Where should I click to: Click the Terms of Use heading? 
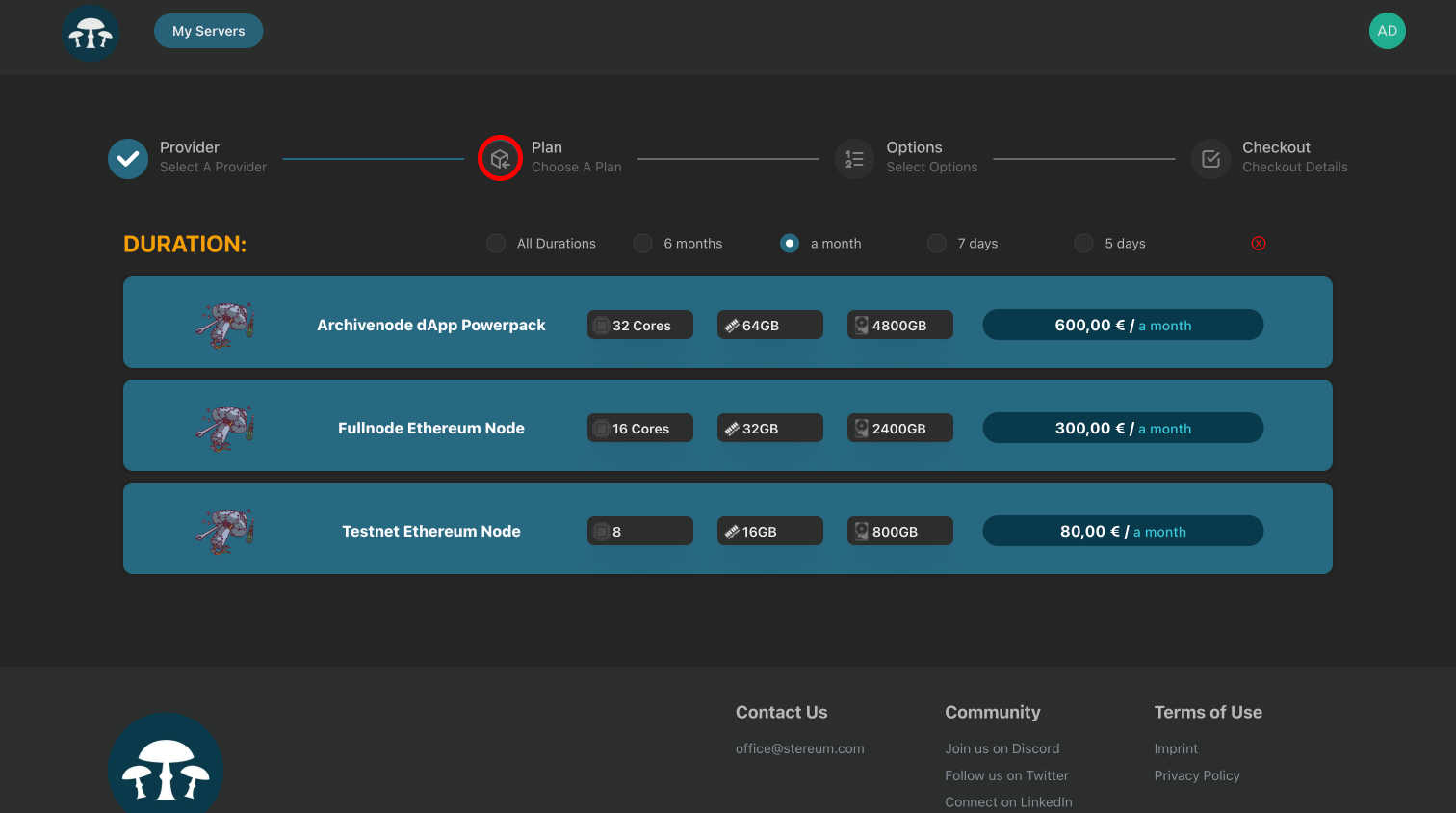tap(1209, 712)
